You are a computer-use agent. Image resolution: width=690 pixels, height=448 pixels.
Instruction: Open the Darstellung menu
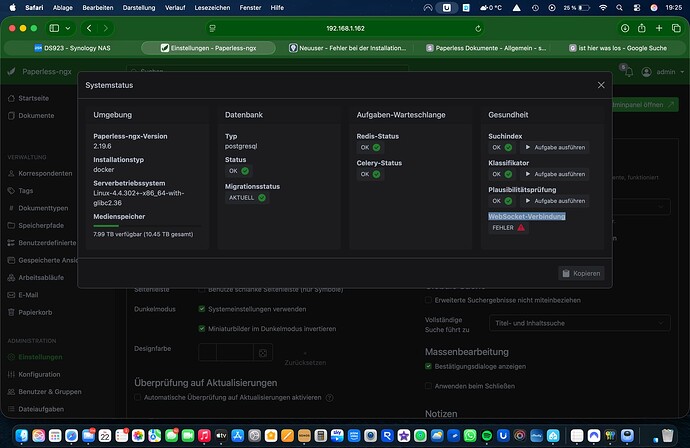(139, 7)
